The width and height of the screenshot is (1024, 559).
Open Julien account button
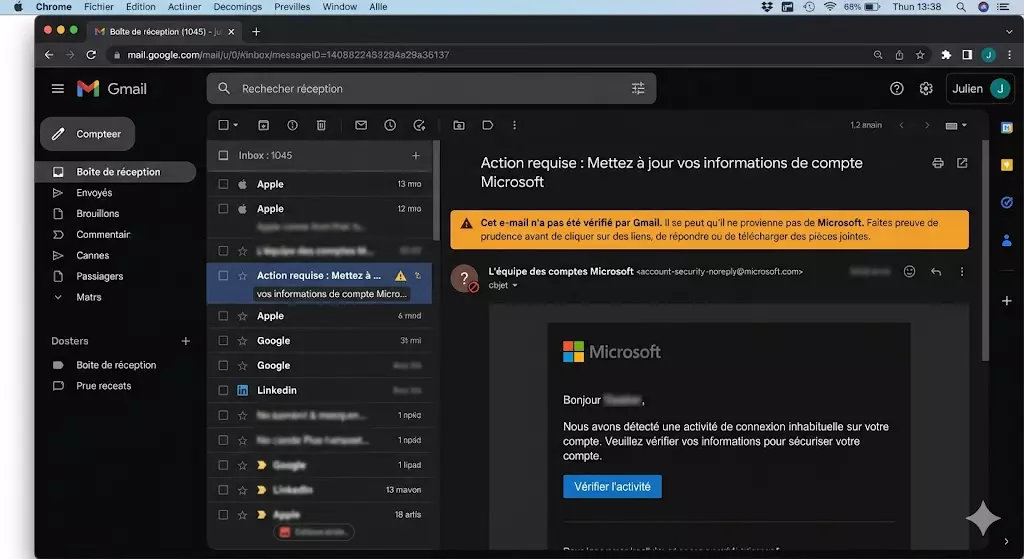(x=980, y=89)
